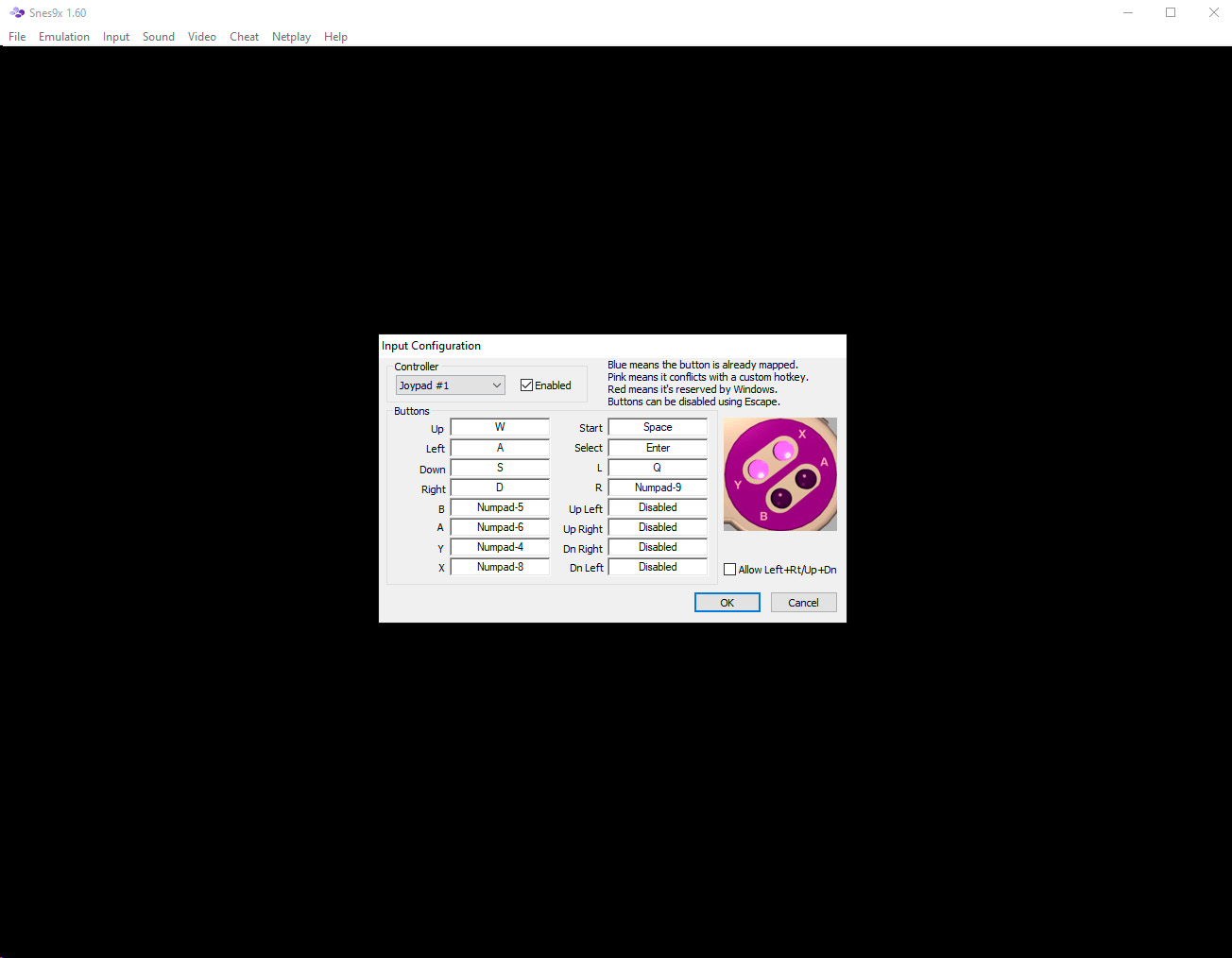Enable Allow Left+Rt/Up+Dn checkbox

click(730, 570)
